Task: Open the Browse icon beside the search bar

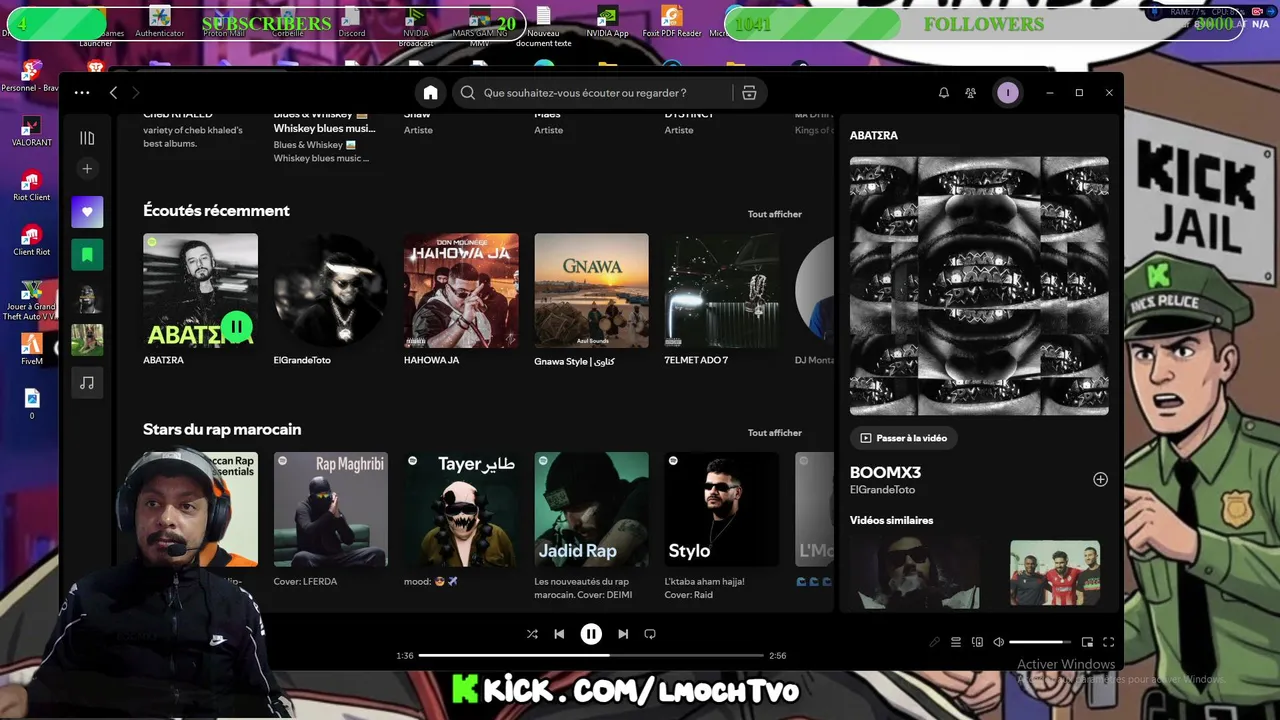Action: click(749, 93)
